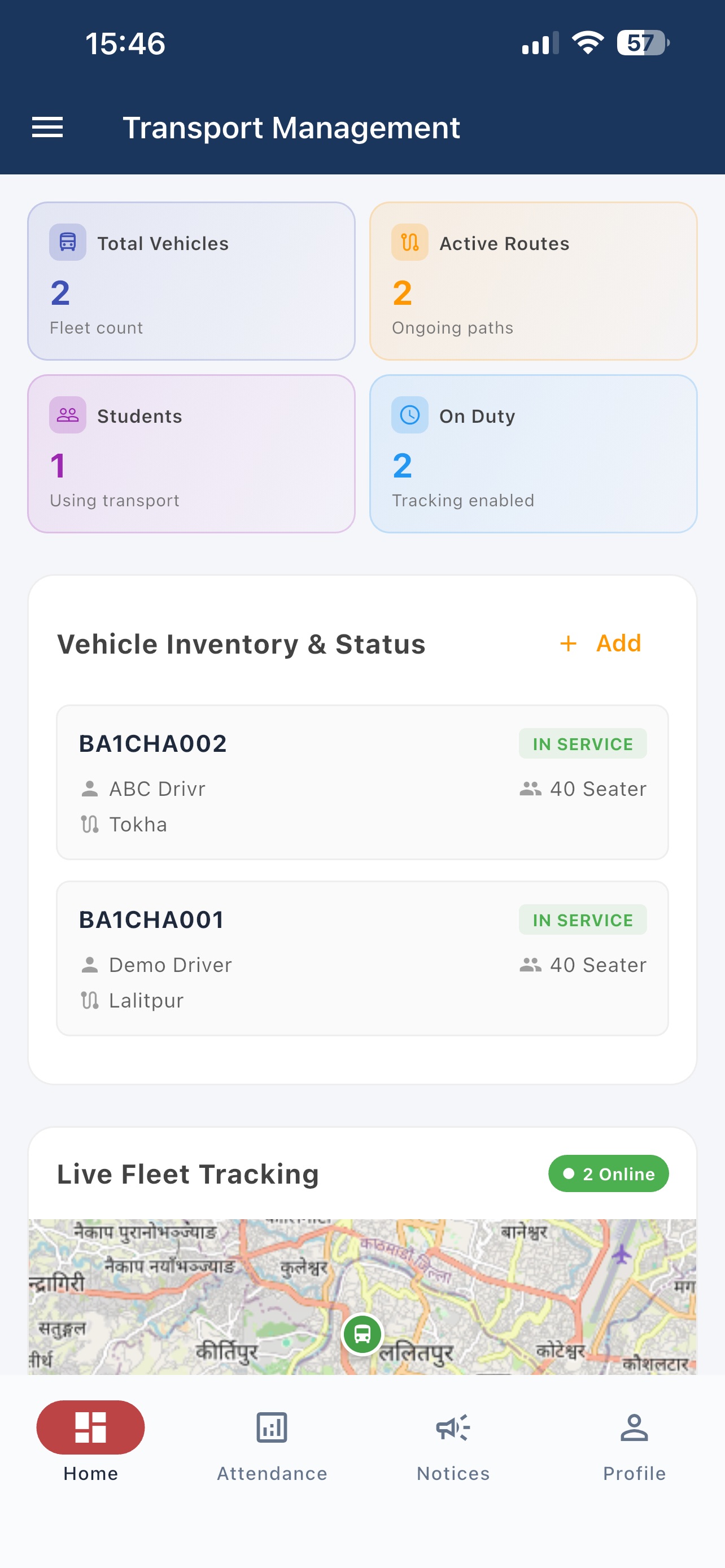
Task: Add a new vehicle to inventory
Action: click(x=601, y=643)
